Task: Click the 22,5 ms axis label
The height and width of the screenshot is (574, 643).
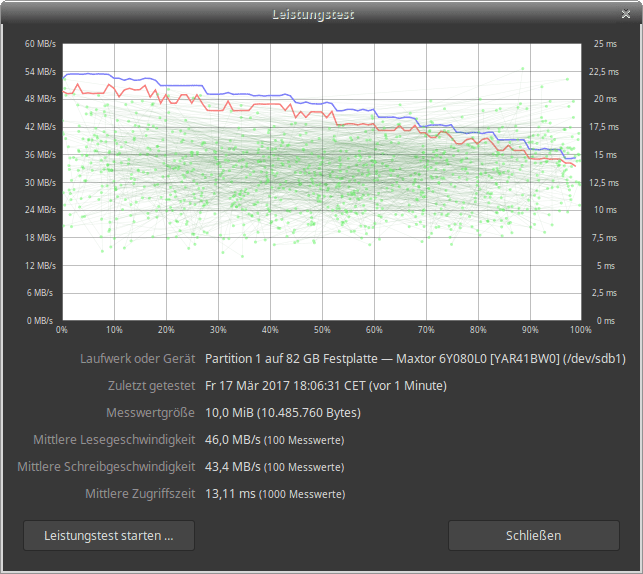Action: 604,72
